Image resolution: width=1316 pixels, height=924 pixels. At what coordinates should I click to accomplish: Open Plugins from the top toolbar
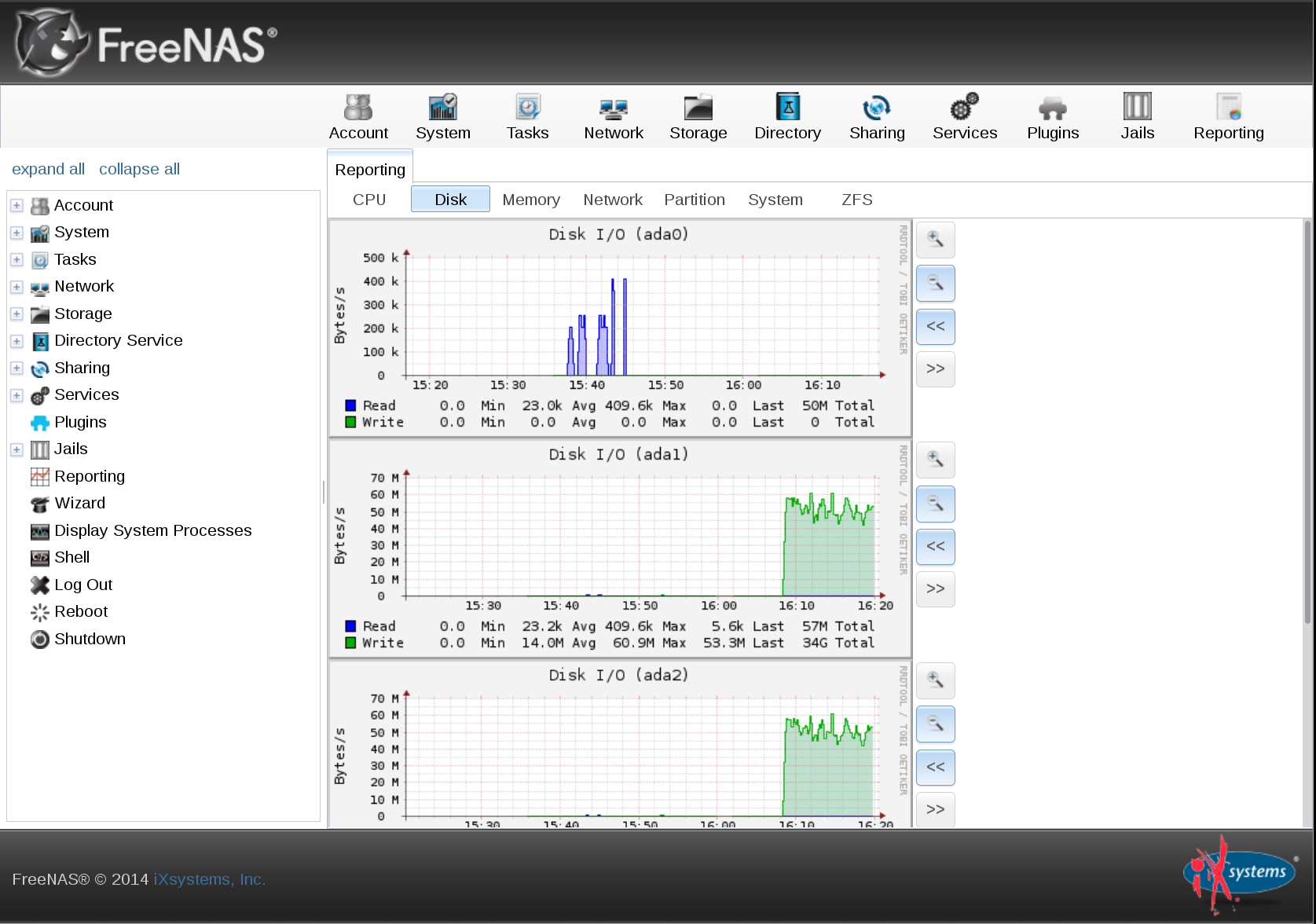pos(1052,117)
